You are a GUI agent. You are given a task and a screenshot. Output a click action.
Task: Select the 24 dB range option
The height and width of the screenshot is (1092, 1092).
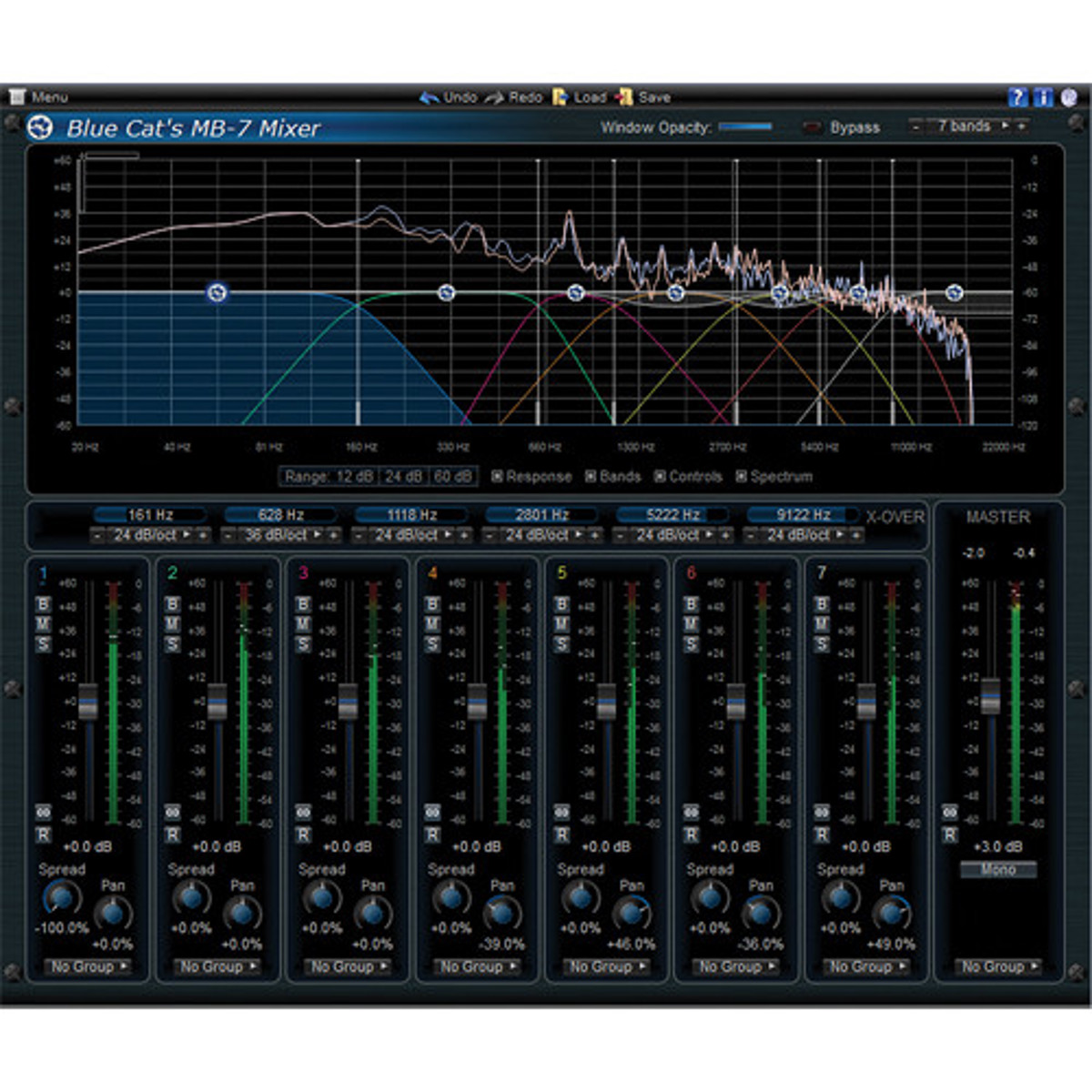(x=403, y=476)
